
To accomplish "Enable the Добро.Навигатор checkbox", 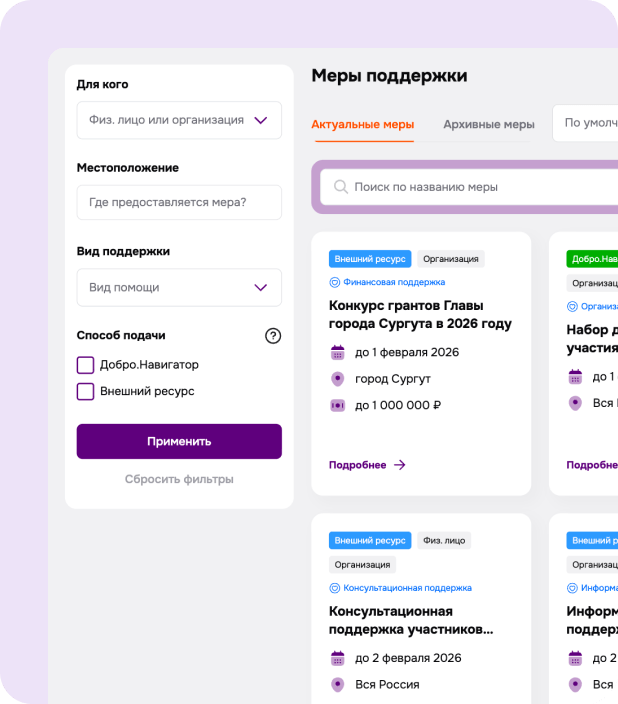I will 86,365.
